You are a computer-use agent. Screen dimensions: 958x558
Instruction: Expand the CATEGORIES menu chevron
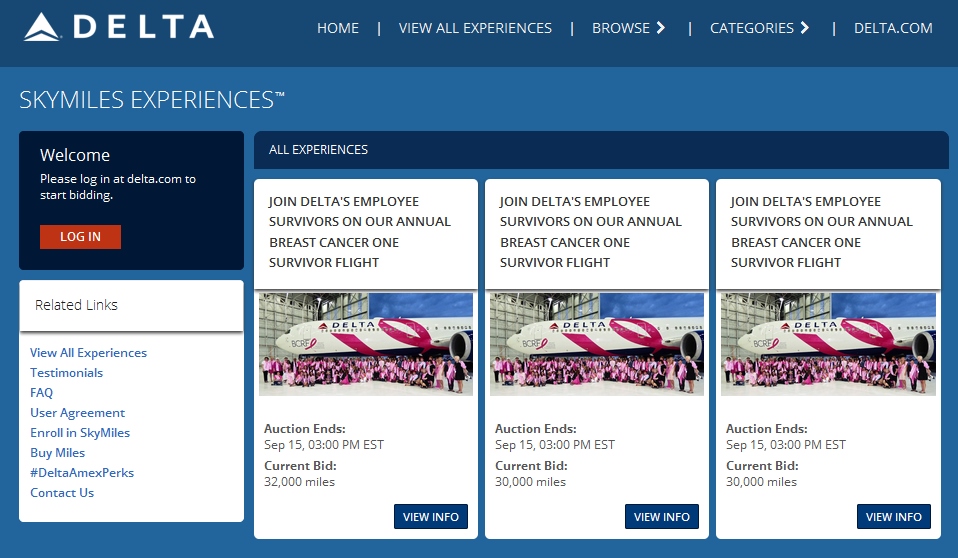point(805,28)
